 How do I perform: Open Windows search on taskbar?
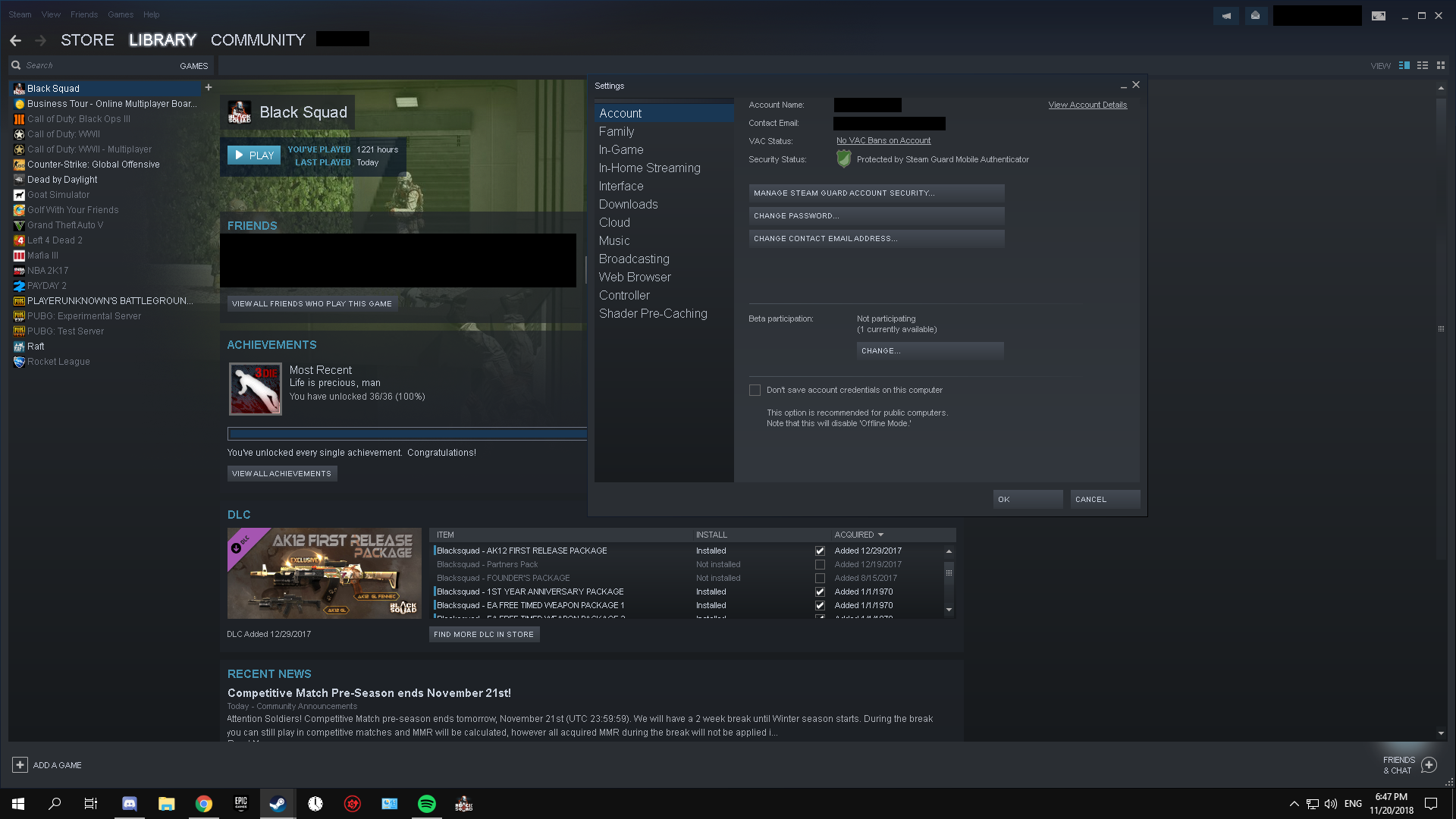55,804
